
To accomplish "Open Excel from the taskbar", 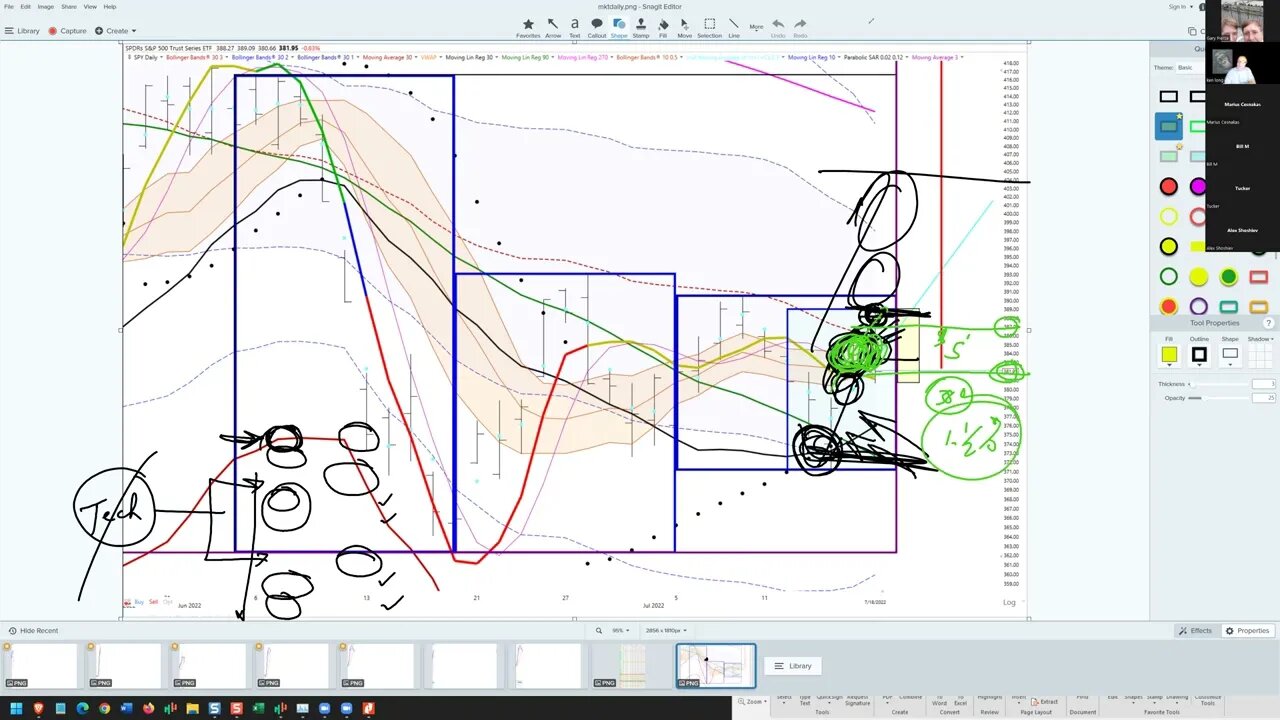I will [x=258, y=709].
